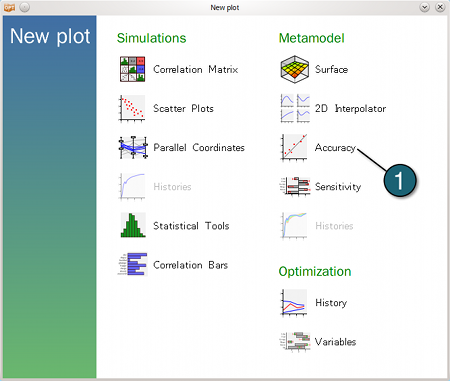Open the Metamodel Surface icon
The height and width of the screenshot is (381, 450).
(294, 69)
